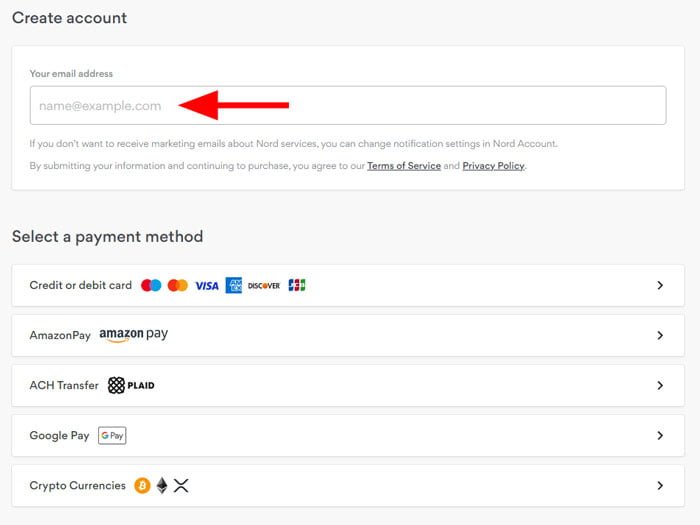Click the Plaid logo icon
Viewport: 700px width, 525px height.
[131, 385]
